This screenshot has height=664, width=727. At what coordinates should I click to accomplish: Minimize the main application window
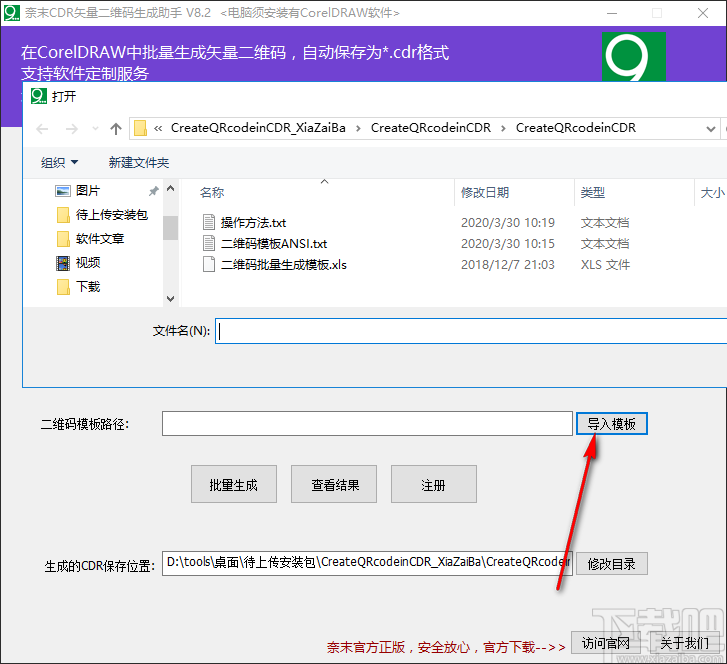(612, 13)
